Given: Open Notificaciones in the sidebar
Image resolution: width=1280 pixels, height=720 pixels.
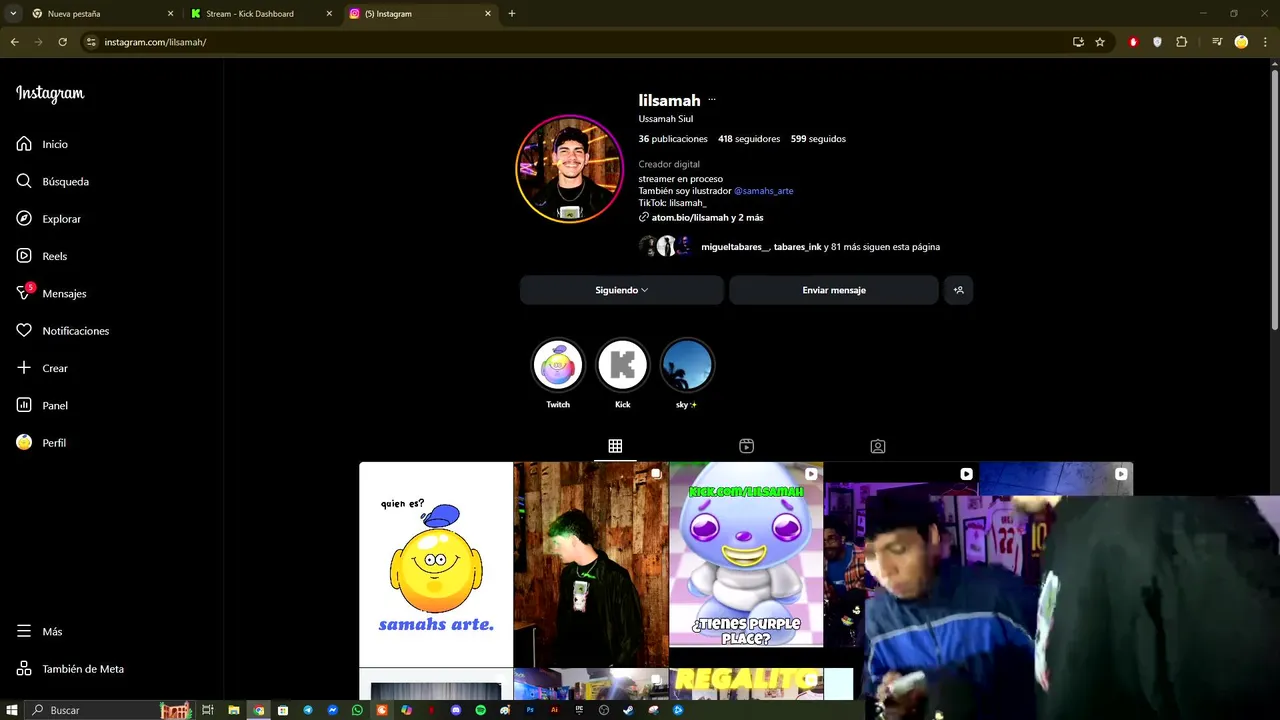Looking at the screenshot, I should coord(62,331).
